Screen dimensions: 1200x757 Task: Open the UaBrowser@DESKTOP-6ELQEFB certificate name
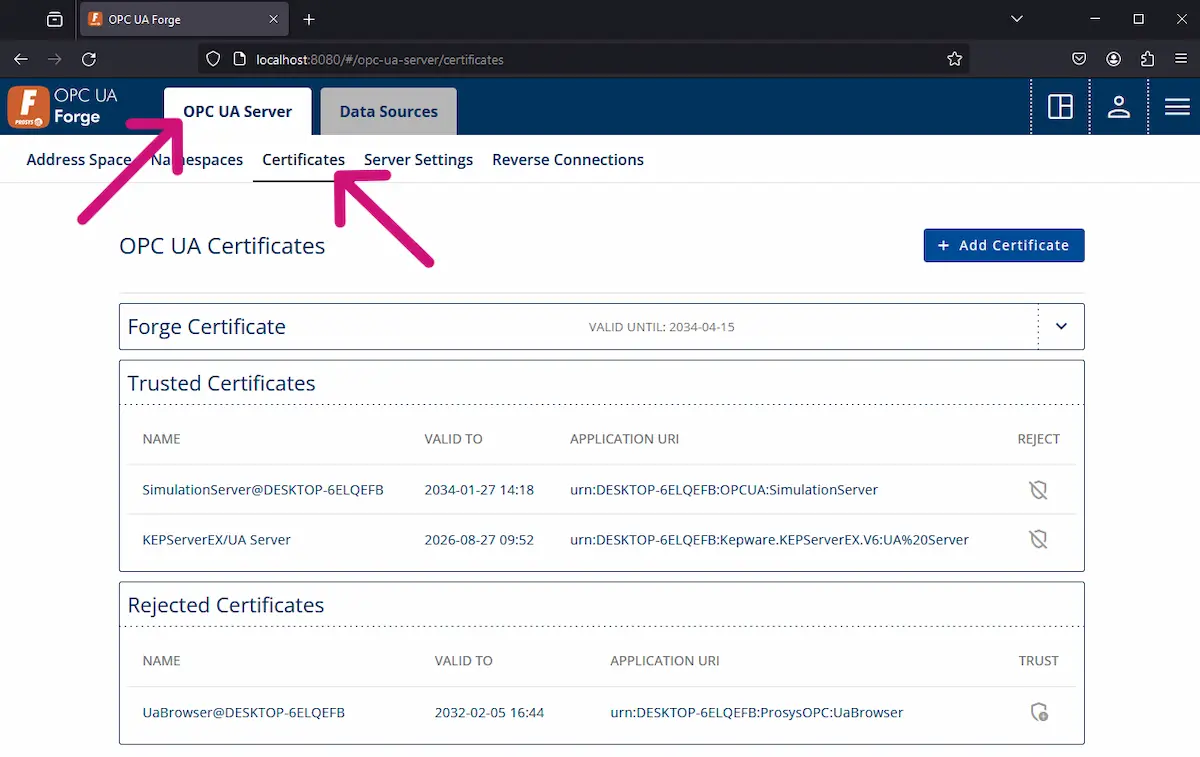pos(244,713)
